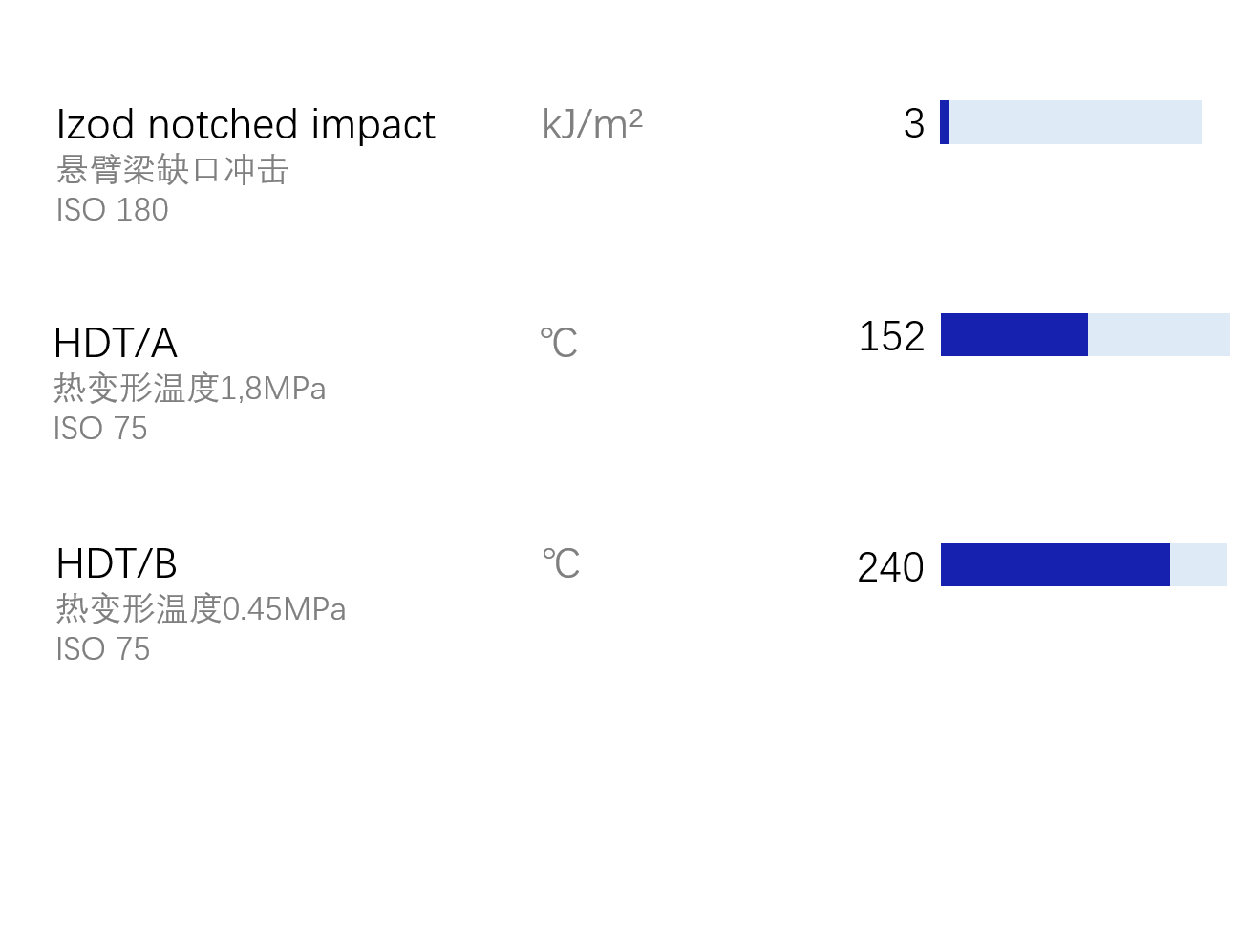1237x952 pixels.
Task: Click ISO 75 under HDT/A
Action: tap(100, 429)
